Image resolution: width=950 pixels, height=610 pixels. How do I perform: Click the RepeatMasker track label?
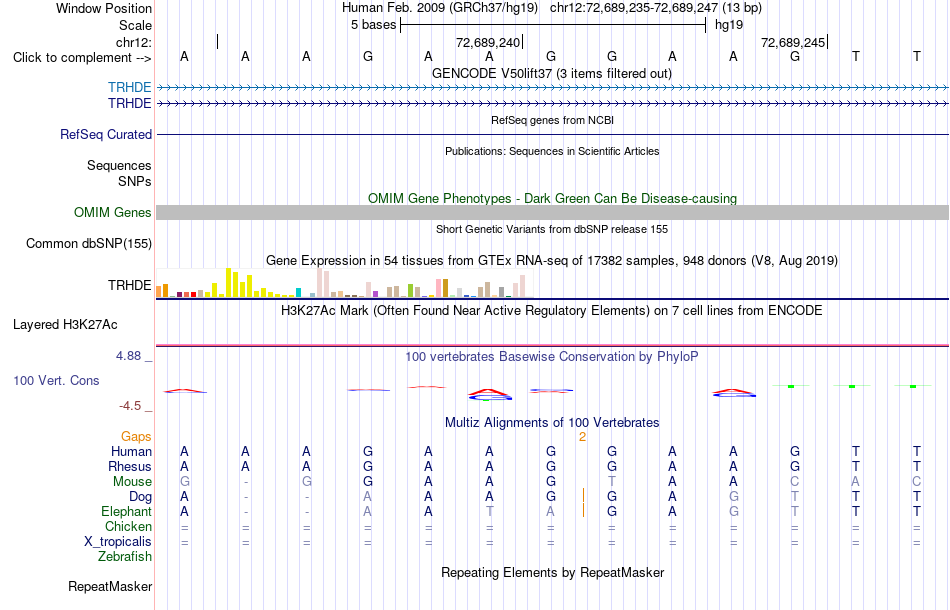click(110, 586)
